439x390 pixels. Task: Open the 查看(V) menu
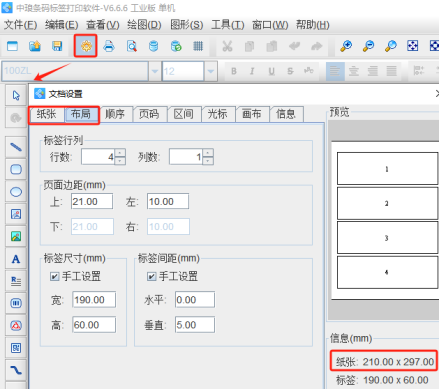(103, 25)
